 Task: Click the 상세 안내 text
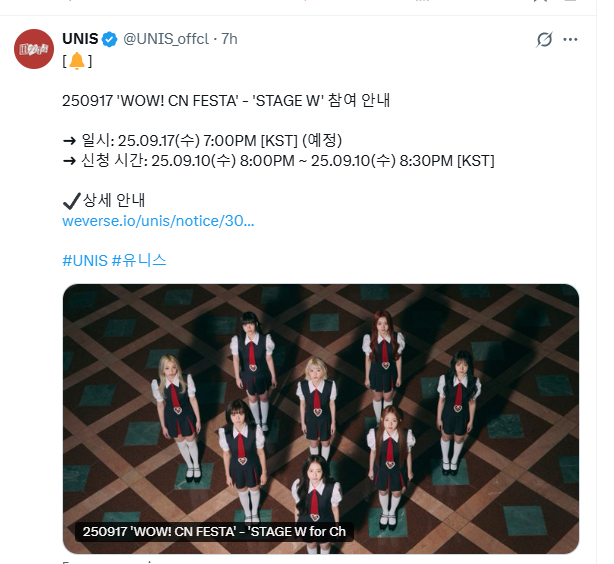point(114,201)
